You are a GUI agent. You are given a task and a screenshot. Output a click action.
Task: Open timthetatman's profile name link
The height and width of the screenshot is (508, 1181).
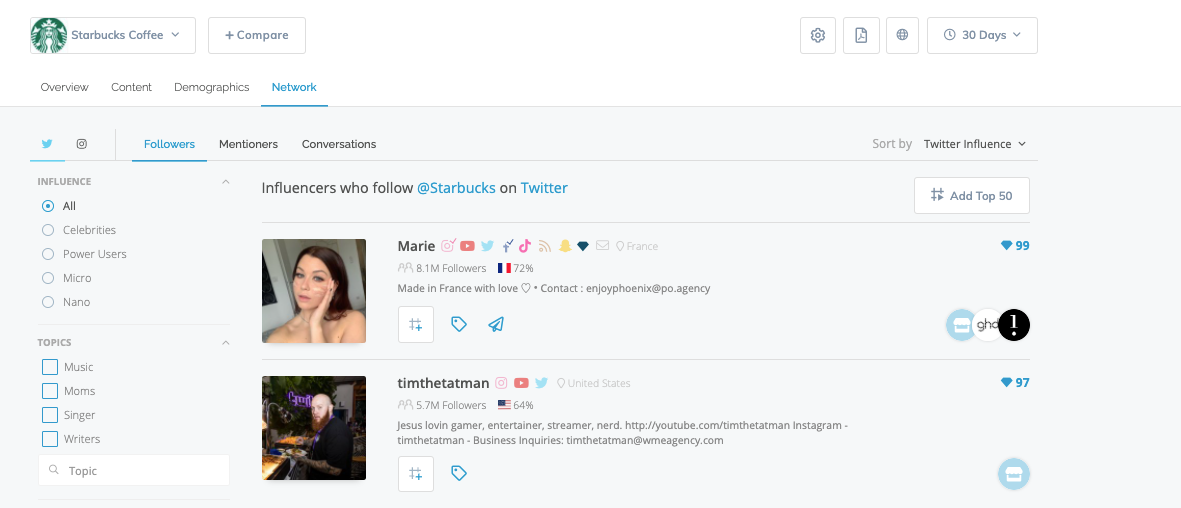[444, 383]
